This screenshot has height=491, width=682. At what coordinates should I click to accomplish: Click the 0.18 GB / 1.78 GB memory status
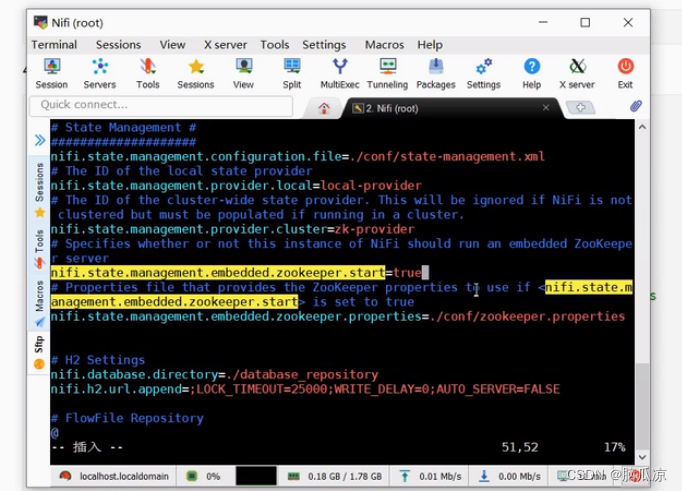click(334, 477)
